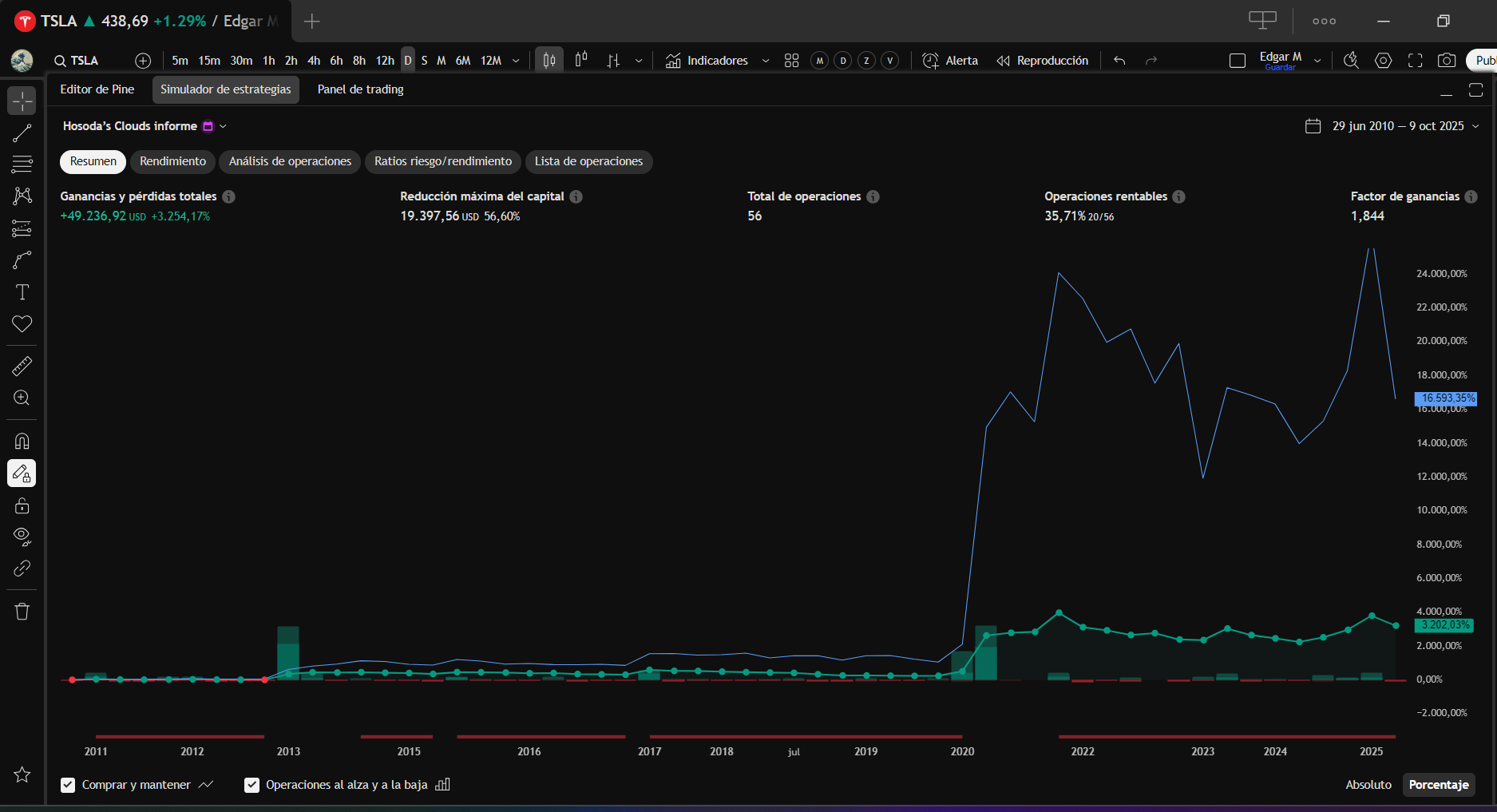
Task: Start the Reproducción bar replay
Action: click(x=1043, y=61)
